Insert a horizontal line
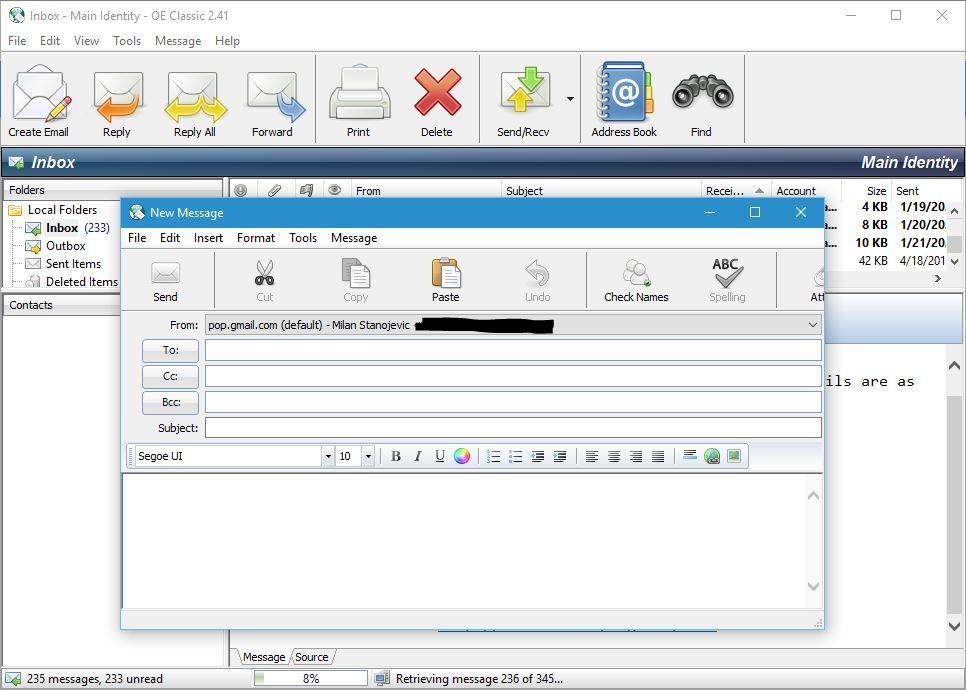This screenshot has width=966, height=690. pyautogui.click(x=690, y=456)
